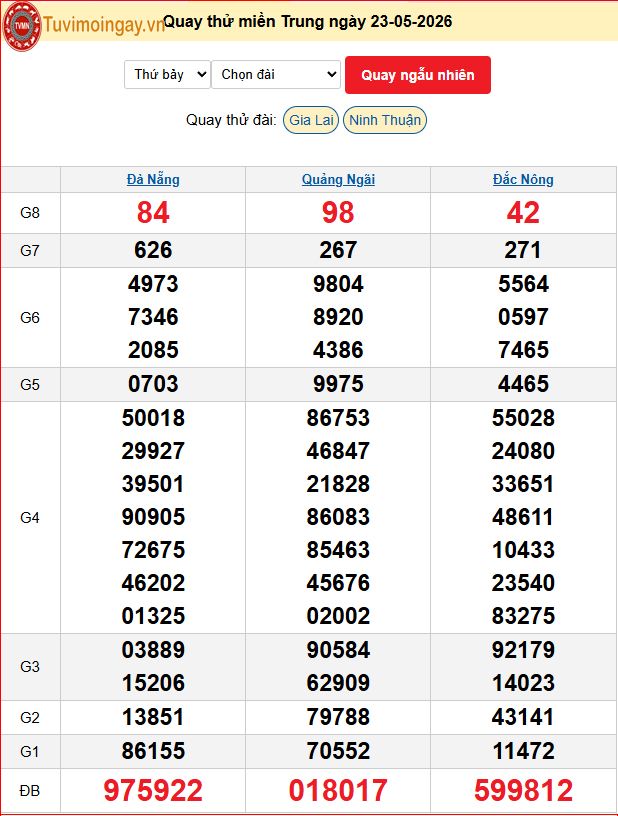618x816 pixels.
Task: Click G4 value 86753
Action: tap(338, 418)
